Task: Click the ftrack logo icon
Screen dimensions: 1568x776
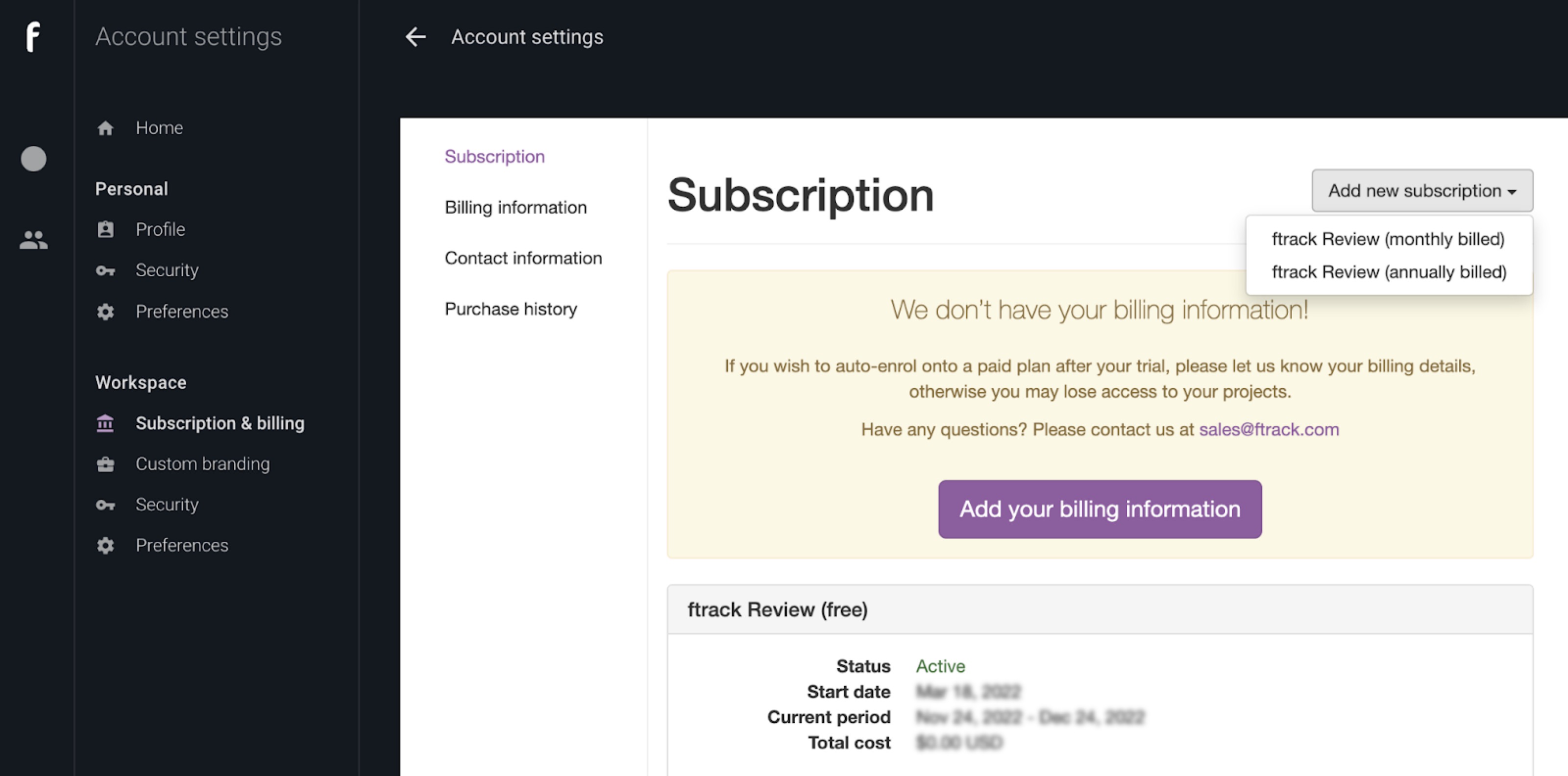Action: [x=33, y=37]
